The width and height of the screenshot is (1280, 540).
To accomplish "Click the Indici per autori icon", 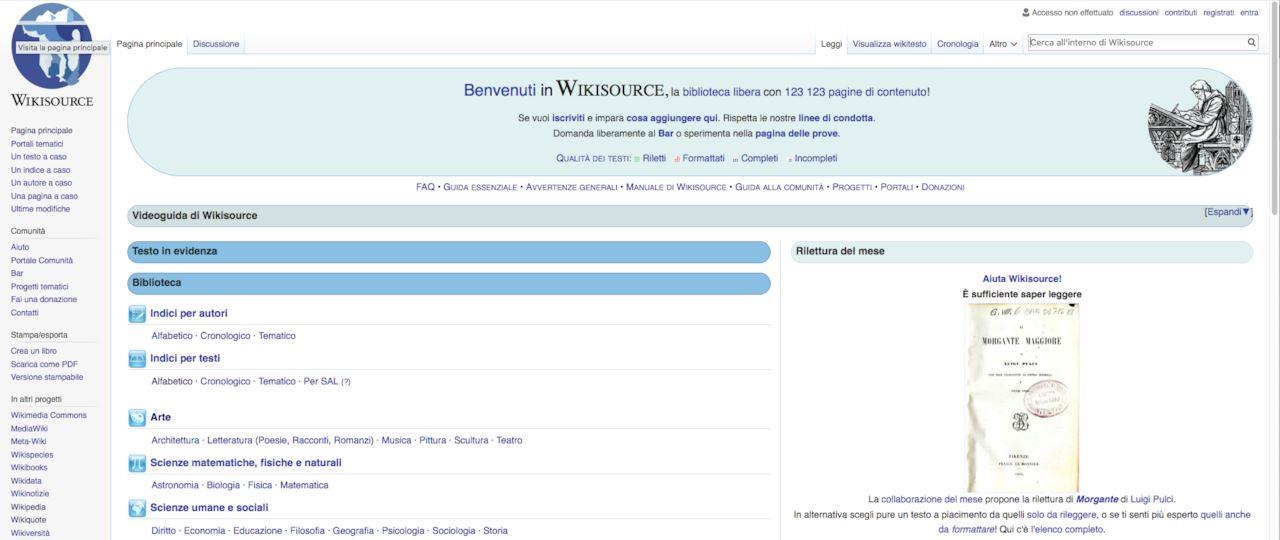I will 137,314.
